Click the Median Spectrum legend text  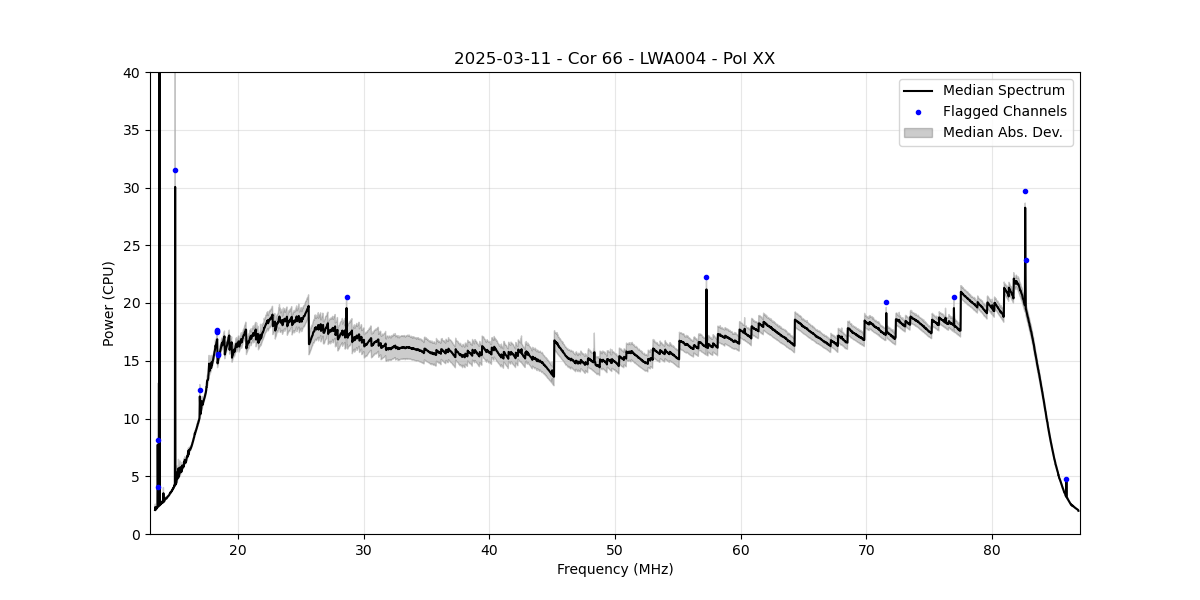1004,91
